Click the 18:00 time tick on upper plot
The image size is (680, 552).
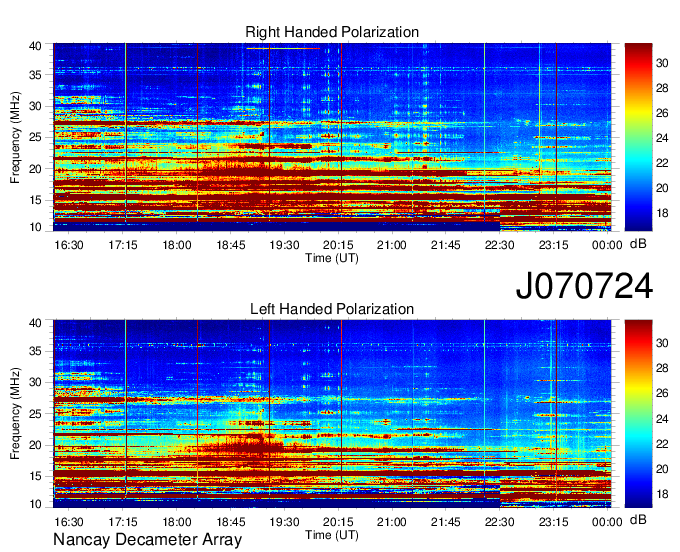point(177,245)
